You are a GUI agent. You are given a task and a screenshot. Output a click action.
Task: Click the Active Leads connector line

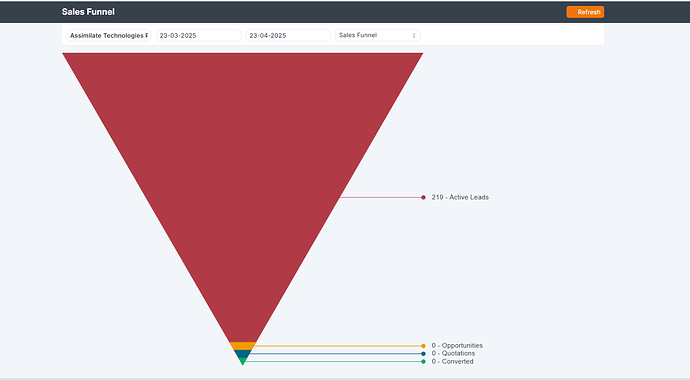tap(381, 197)
